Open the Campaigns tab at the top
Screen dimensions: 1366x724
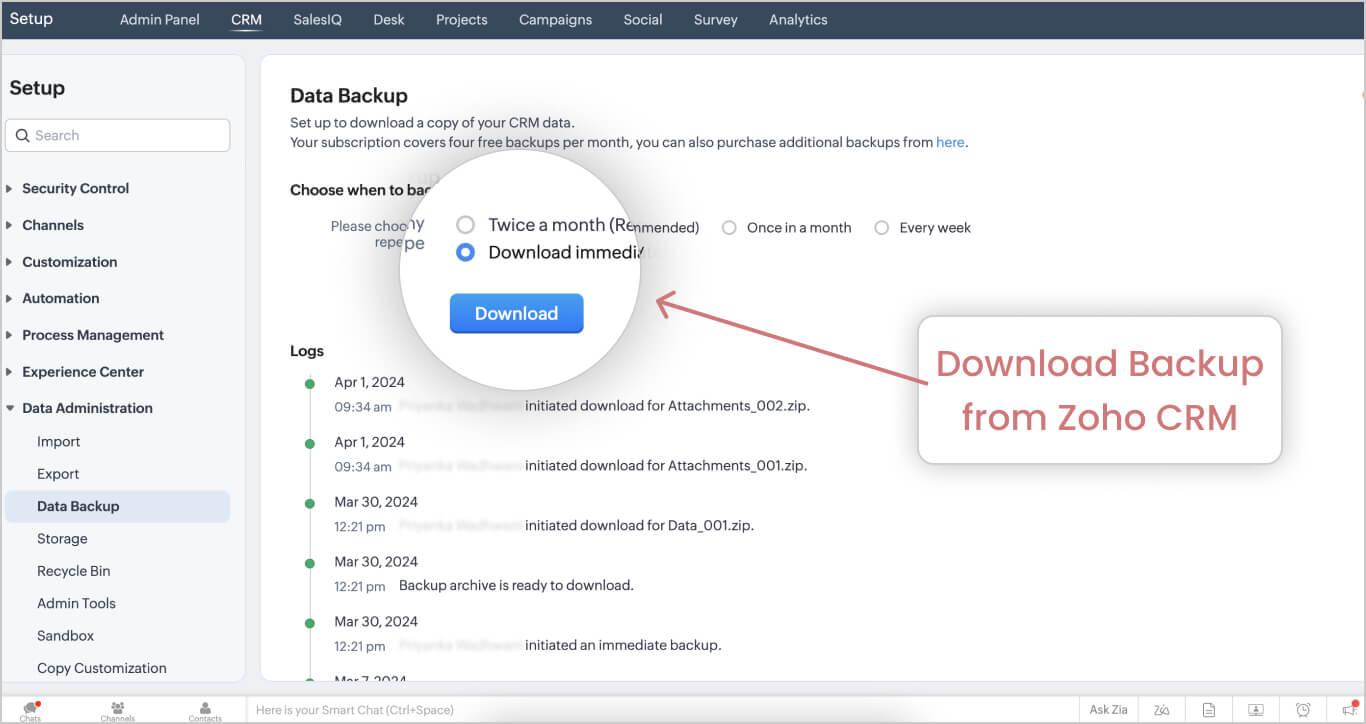554,19
